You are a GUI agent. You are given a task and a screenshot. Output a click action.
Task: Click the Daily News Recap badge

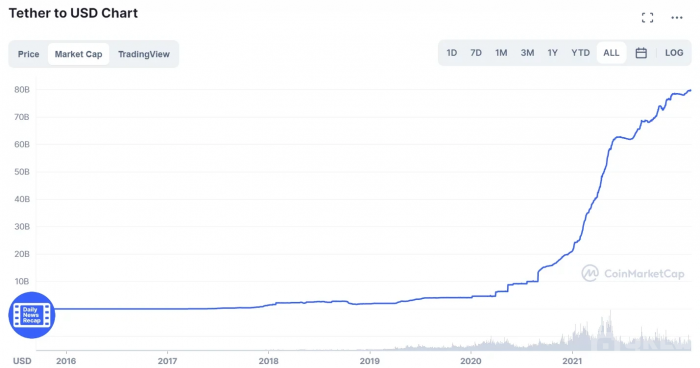pyautogui.click(x=32, y=315)
